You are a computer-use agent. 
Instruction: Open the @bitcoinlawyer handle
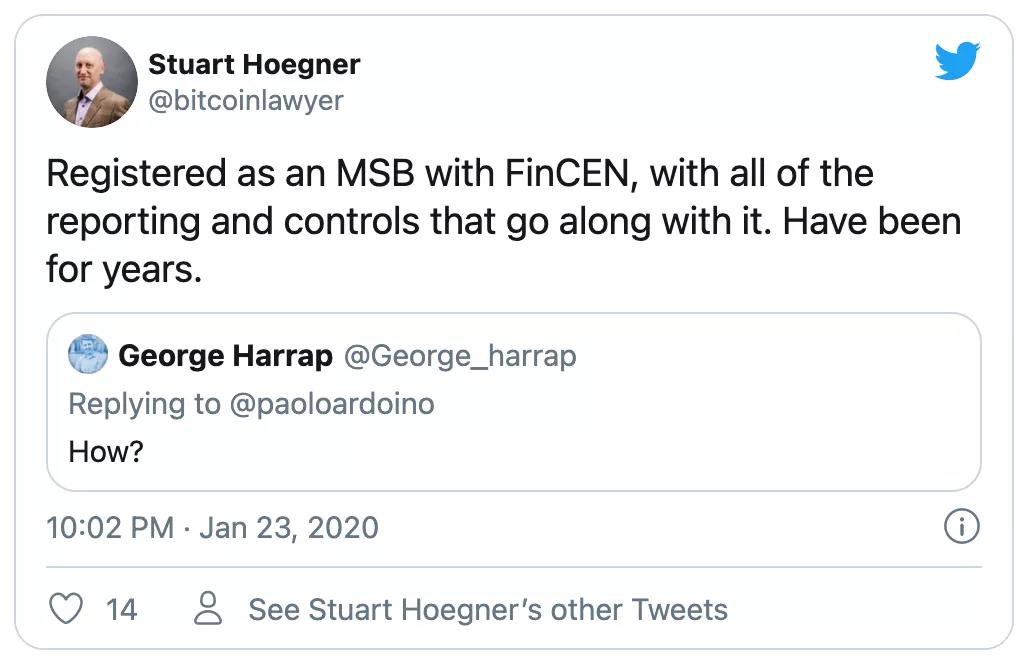point(245,100)
